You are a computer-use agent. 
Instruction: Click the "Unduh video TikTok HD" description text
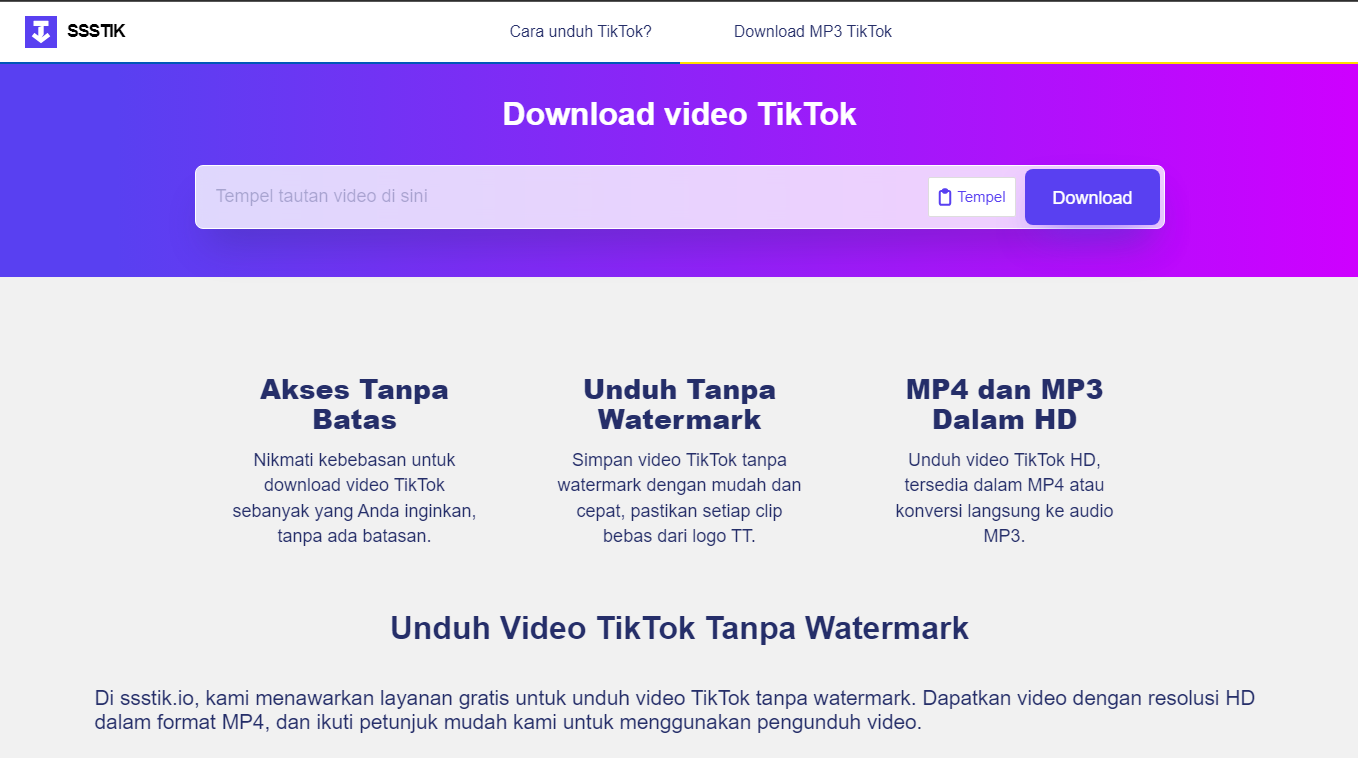(x=1004, y=498)
